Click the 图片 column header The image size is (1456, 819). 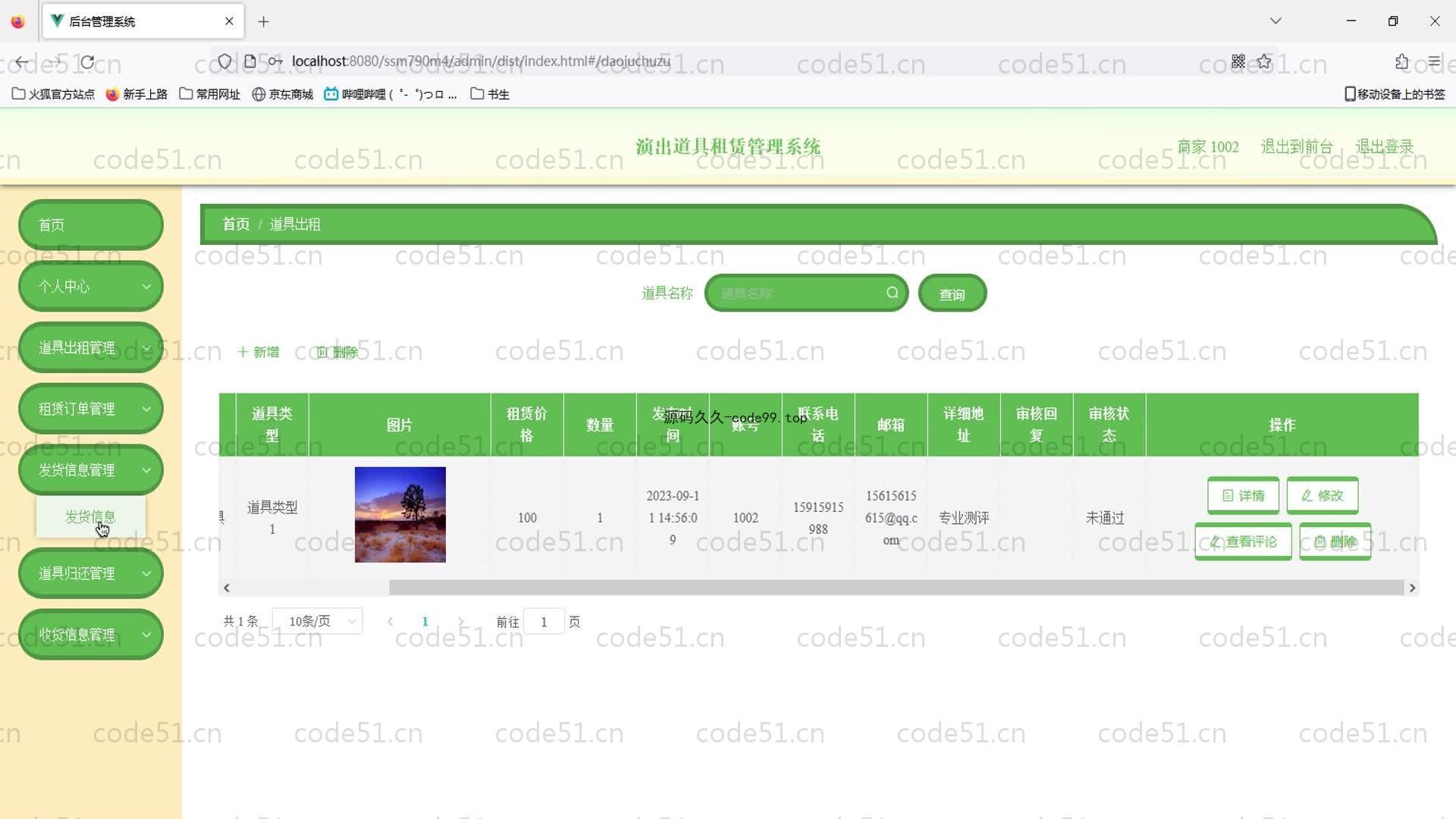point(400,425)
